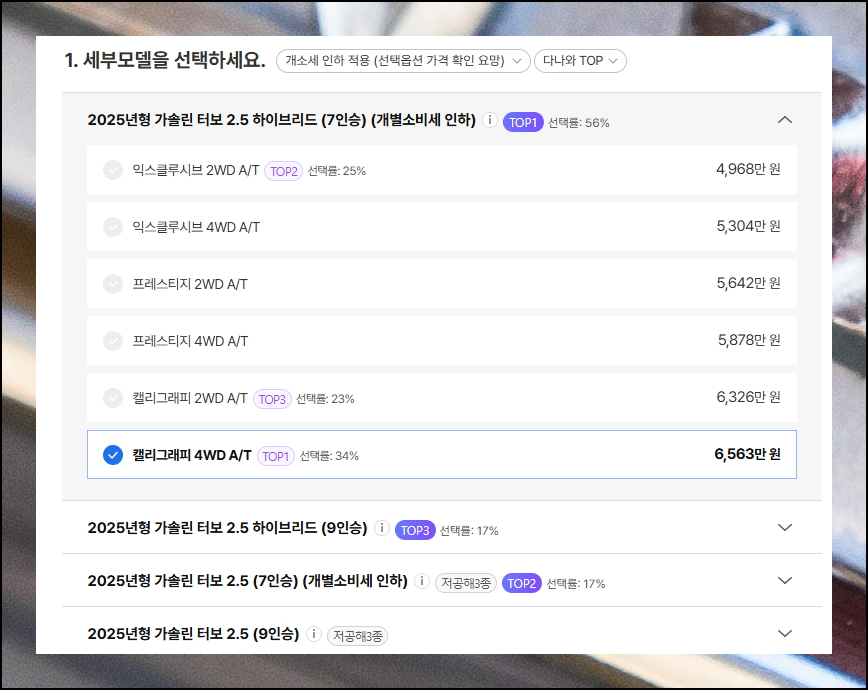Click the 캘리그래피 2WD A/T trim label
Viewport: 868px width, 690px height.
pyautogui.click(x=190, y=399)
